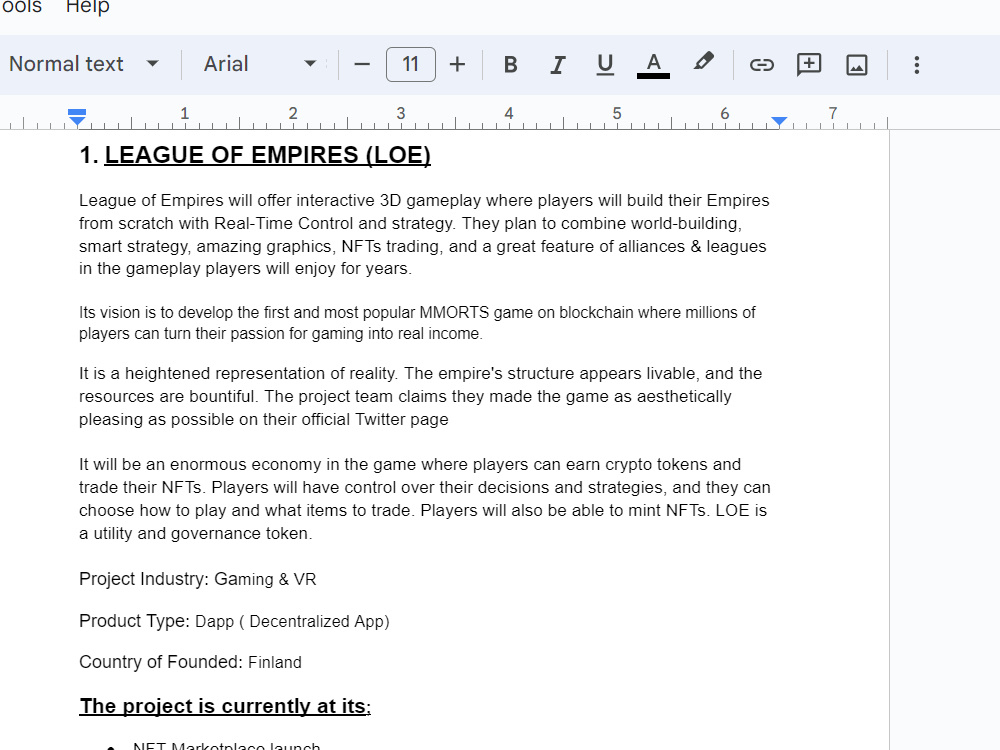This screenshot has height=750, width=1000.
Task: Select the left indent marker on the ruler
Action: click(x=77, y=117)
